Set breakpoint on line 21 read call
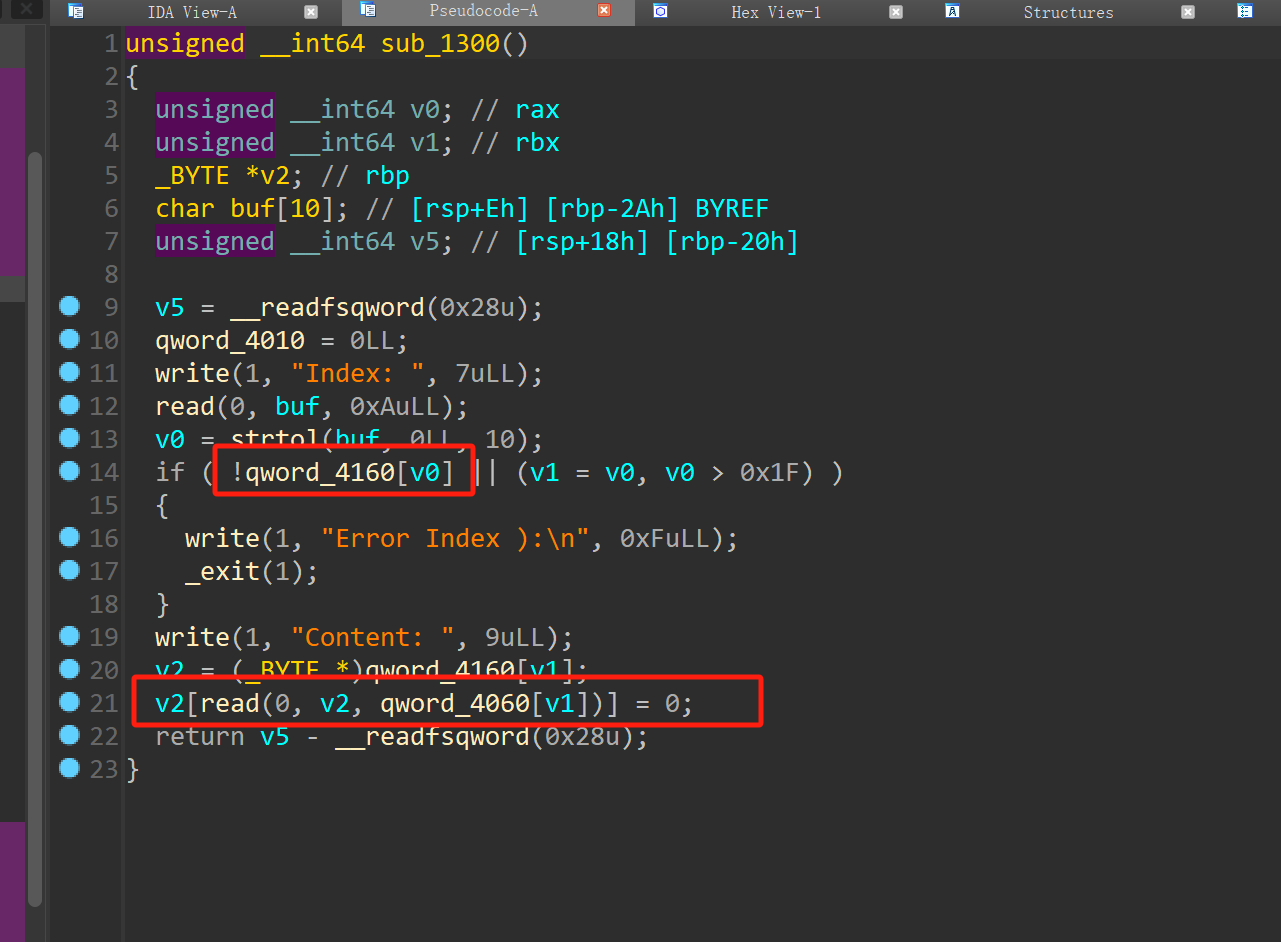1281x942 pixels. 69,703
